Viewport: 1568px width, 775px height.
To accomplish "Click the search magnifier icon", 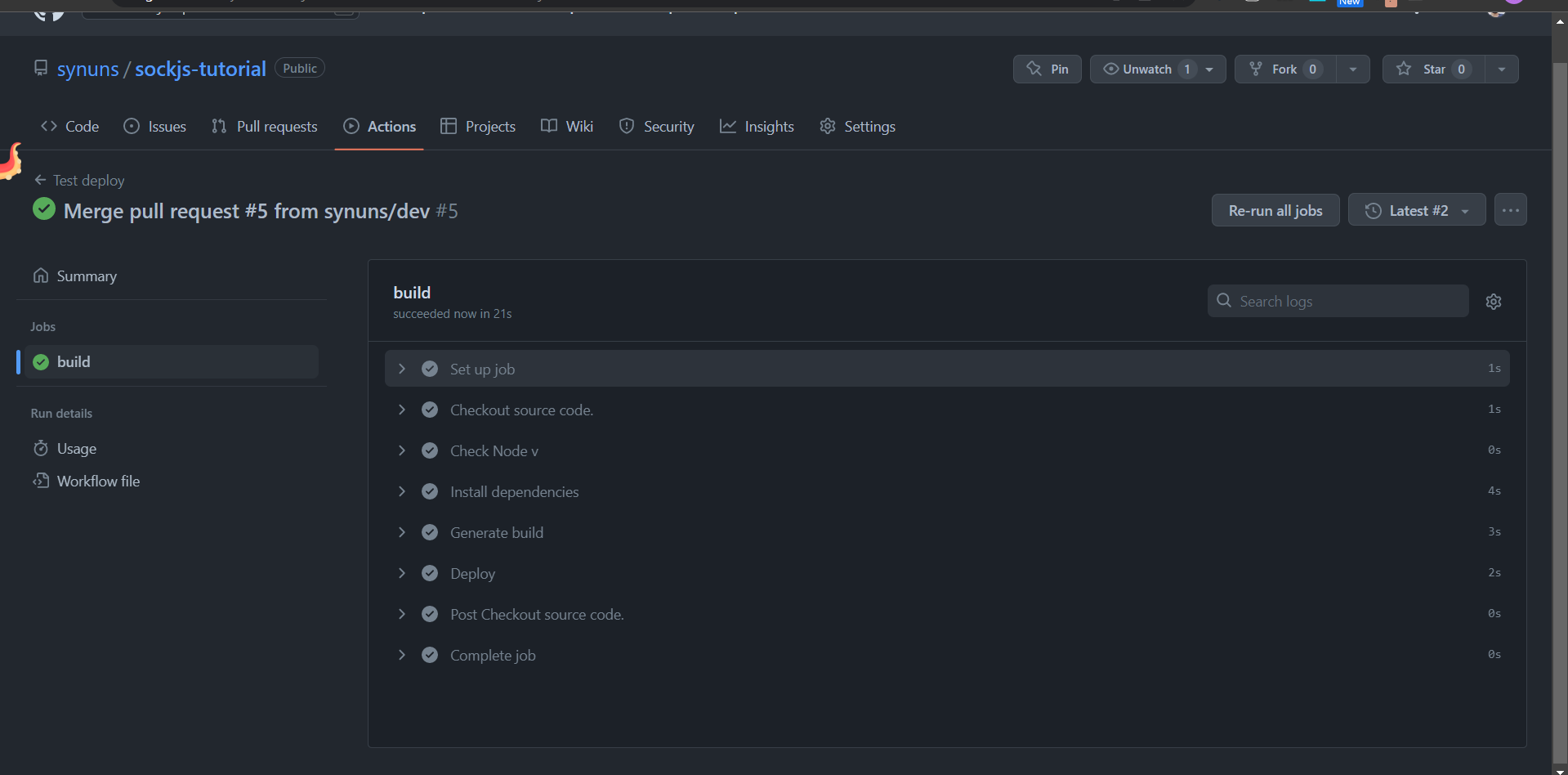I will (1224, 300).
